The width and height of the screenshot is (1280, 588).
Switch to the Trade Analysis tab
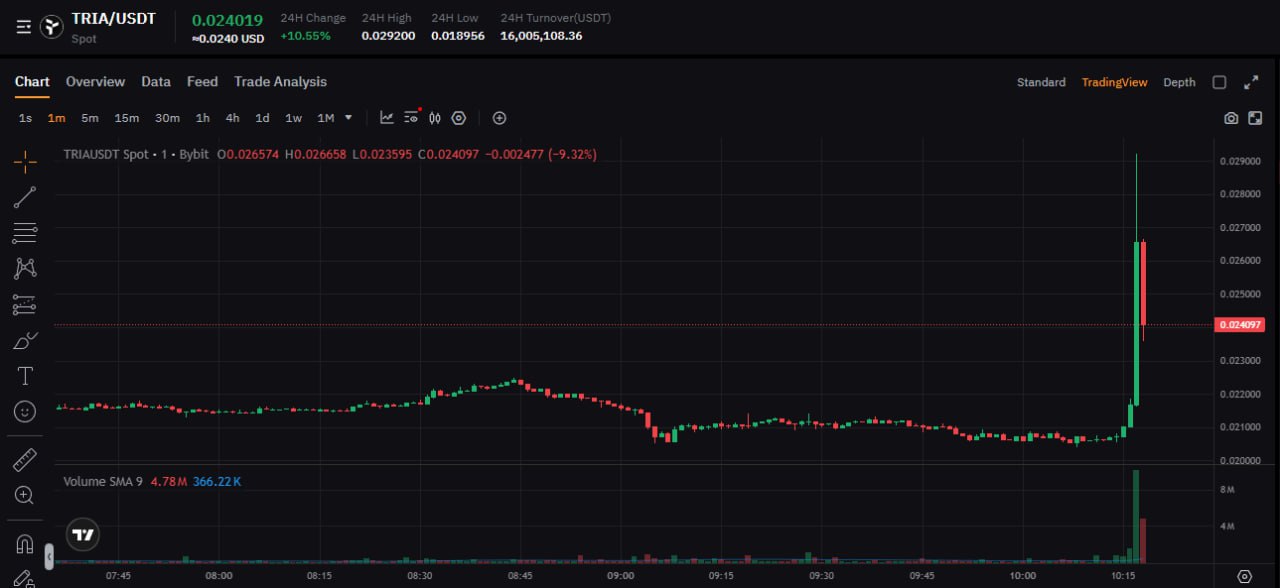coord(280,82)
